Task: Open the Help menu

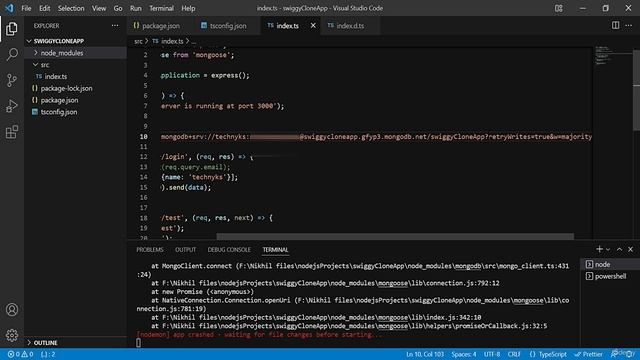Action: 188,8
